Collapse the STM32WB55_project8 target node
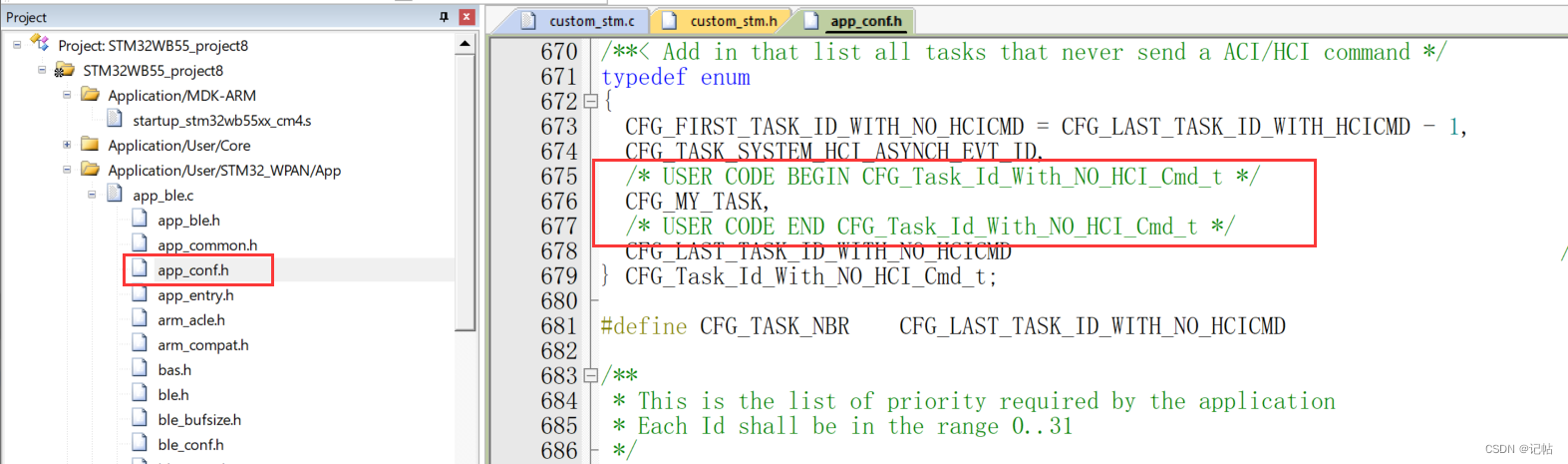 [x=42, y=70]
